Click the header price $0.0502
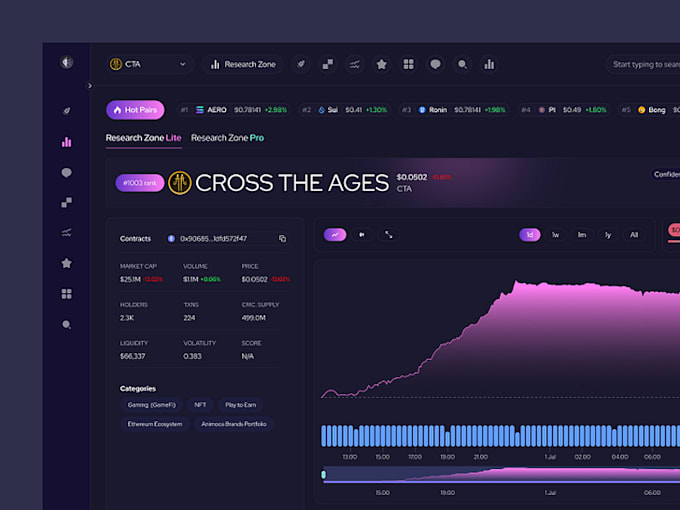This screenshot has height=510, width=680. [412, 177]
